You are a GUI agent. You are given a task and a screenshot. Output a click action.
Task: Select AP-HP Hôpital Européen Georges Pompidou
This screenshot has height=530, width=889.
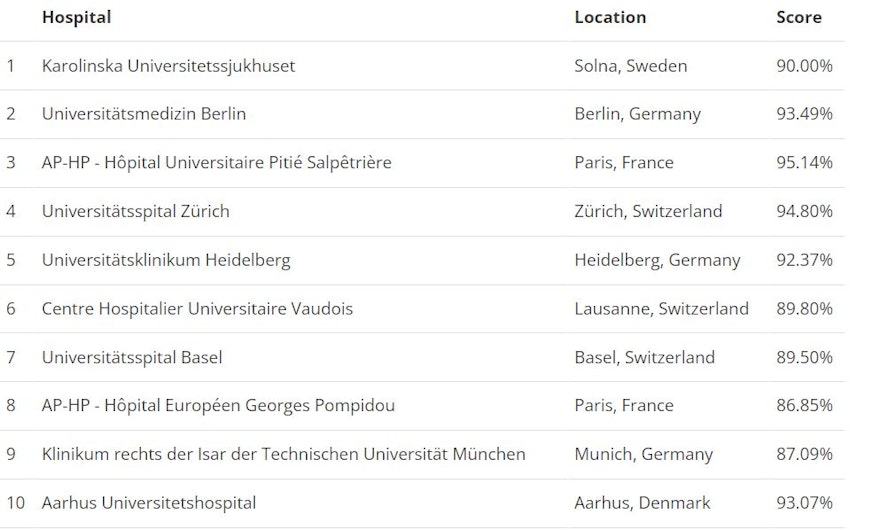tap(218, 406)
